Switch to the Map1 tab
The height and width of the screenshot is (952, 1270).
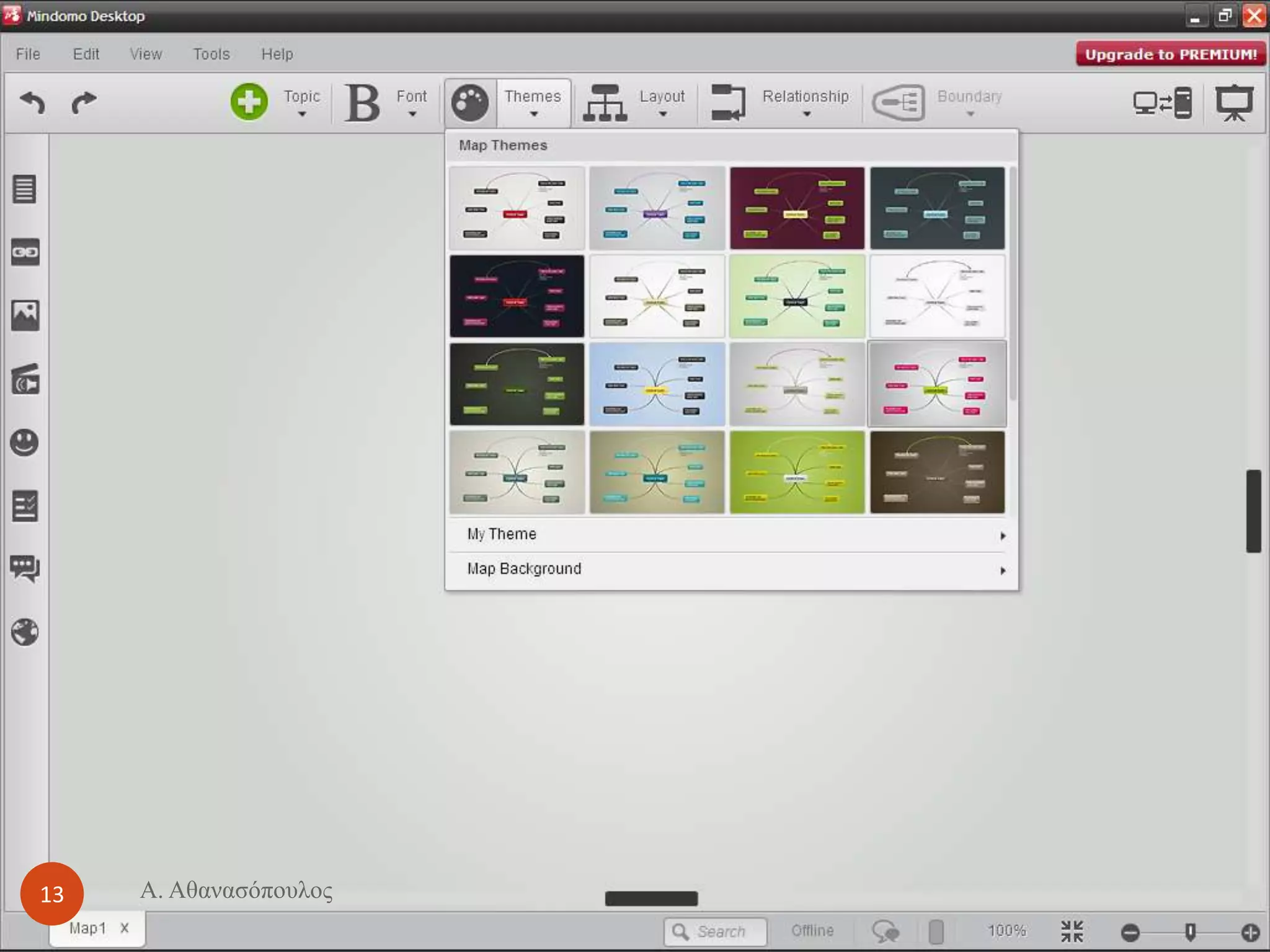[87, 928]
